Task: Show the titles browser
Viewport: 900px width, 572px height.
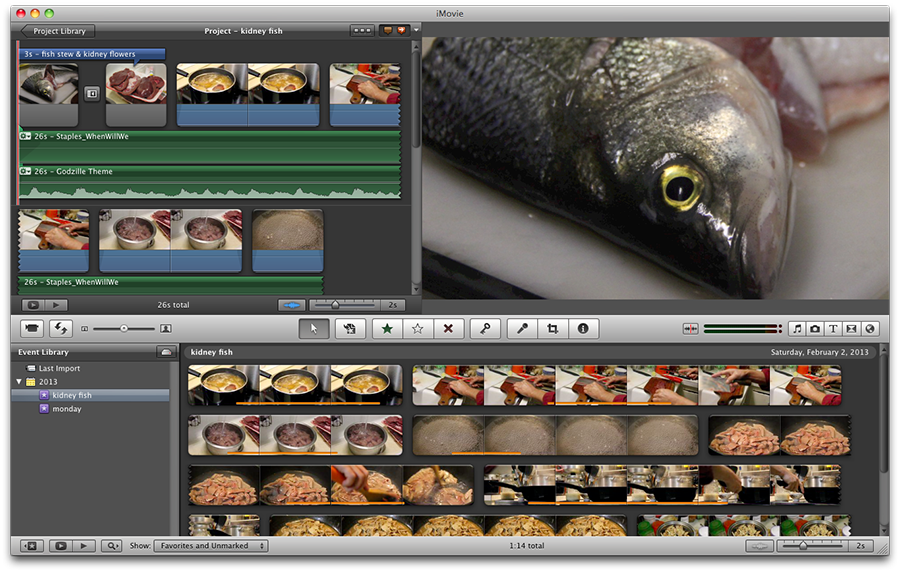Action: (833, 328)
